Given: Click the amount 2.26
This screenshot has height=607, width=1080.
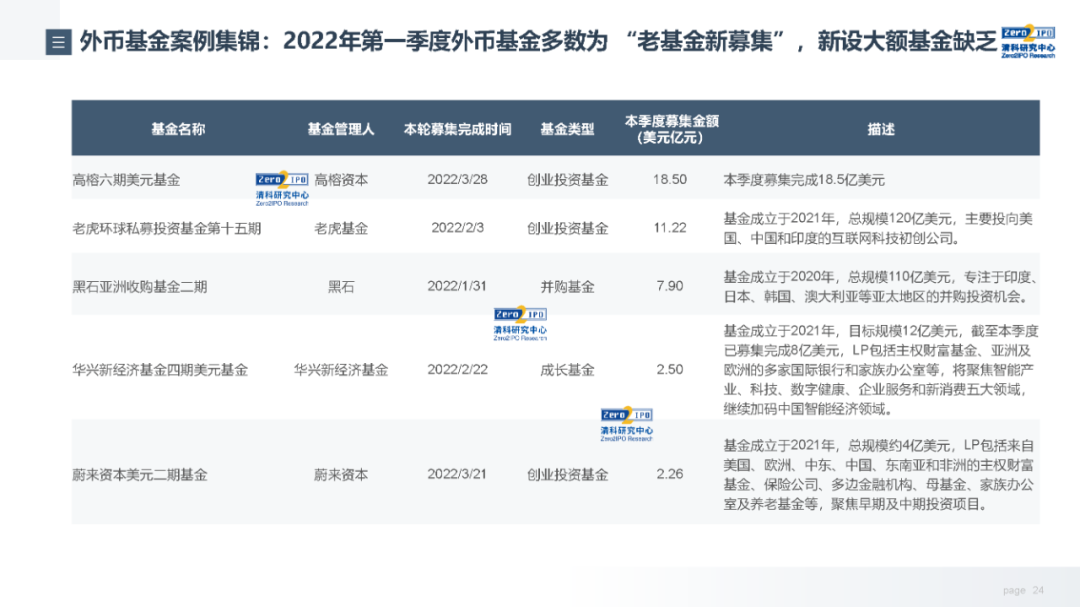Looking at the screenshot, I should click(x=670, y=474).
